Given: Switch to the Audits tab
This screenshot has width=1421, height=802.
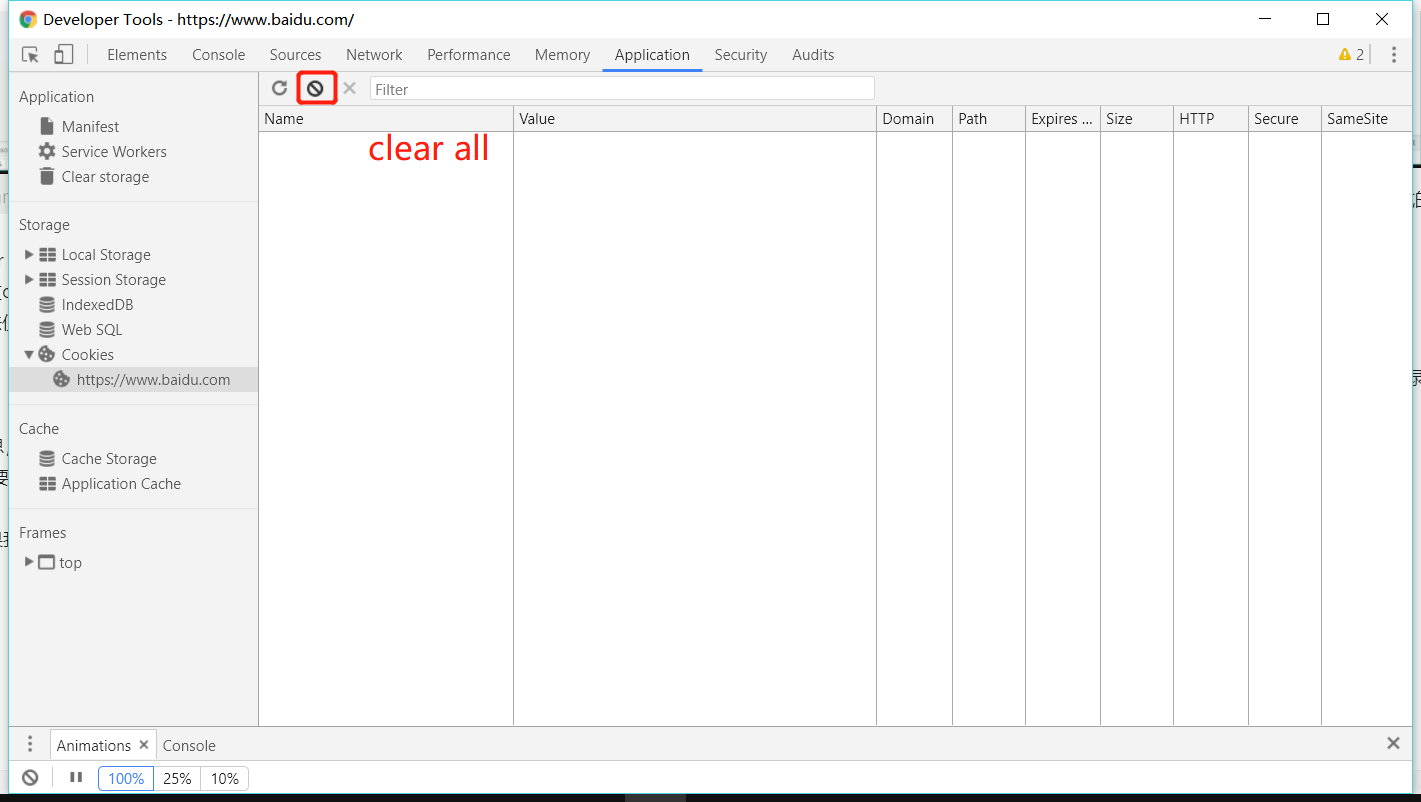Looking at the screenshot, I should [813, 55].
